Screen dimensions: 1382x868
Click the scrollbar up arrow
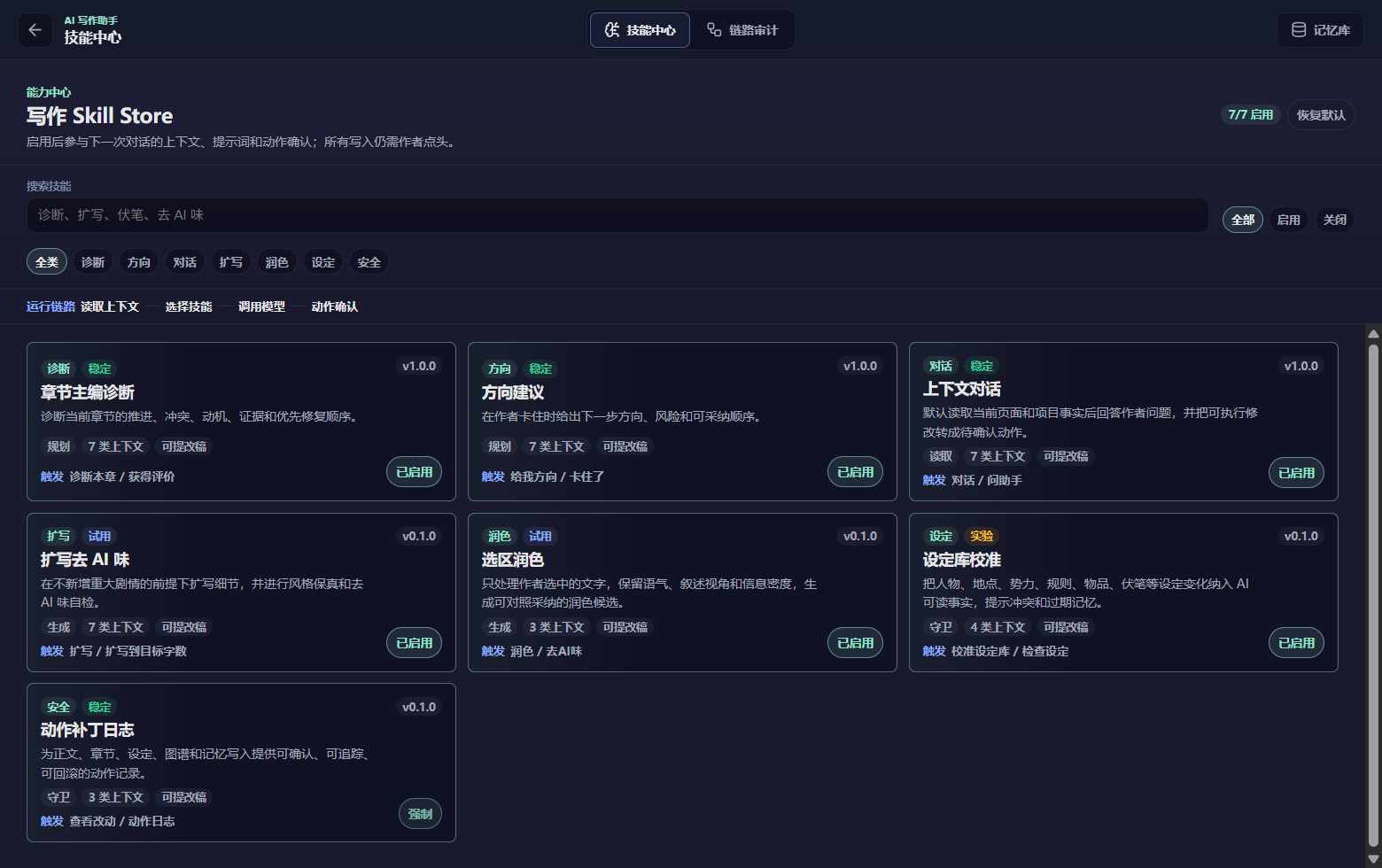(x=1373, y=334)
